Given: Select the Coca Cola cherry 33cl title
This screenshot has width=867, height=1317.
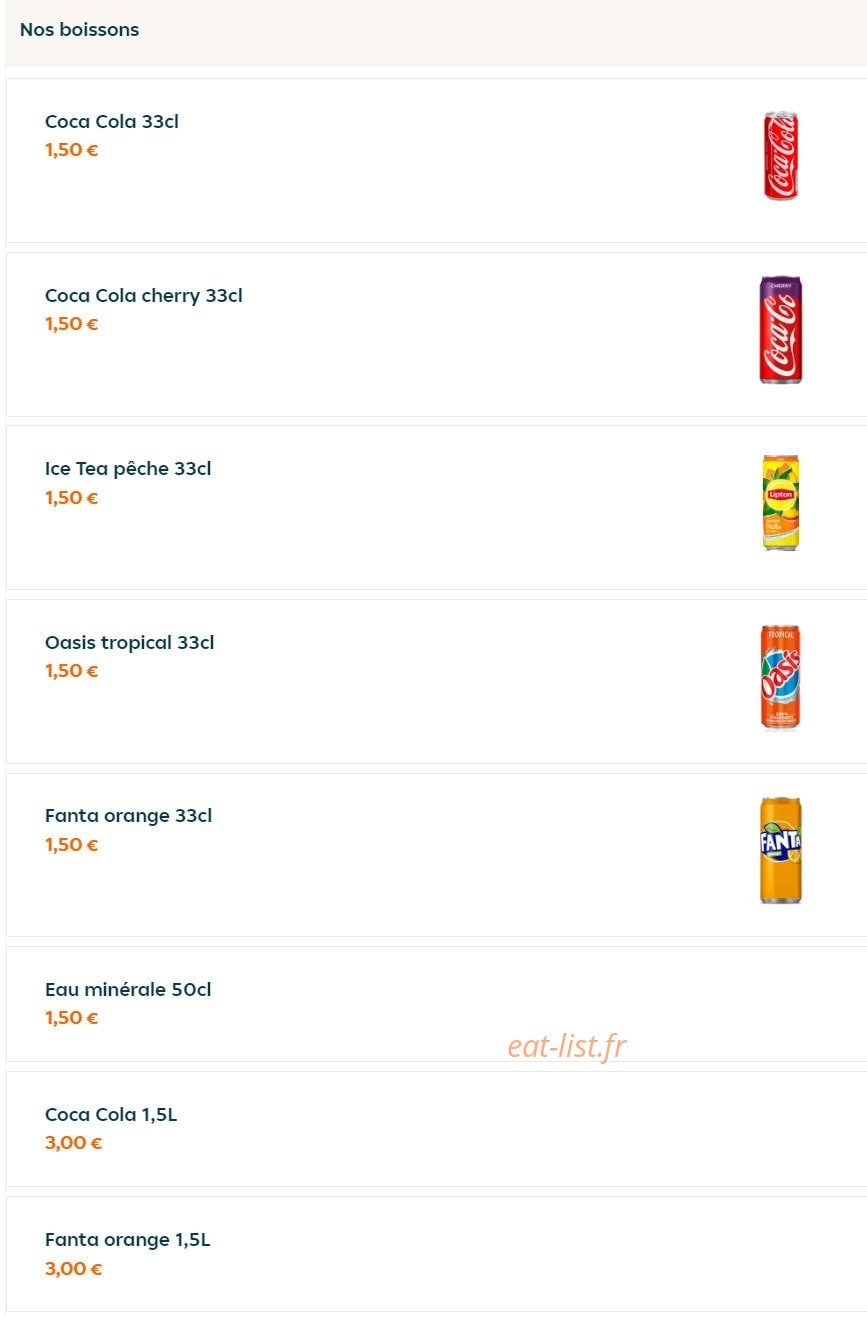Looking at the screenshot, I should (144, 296).
